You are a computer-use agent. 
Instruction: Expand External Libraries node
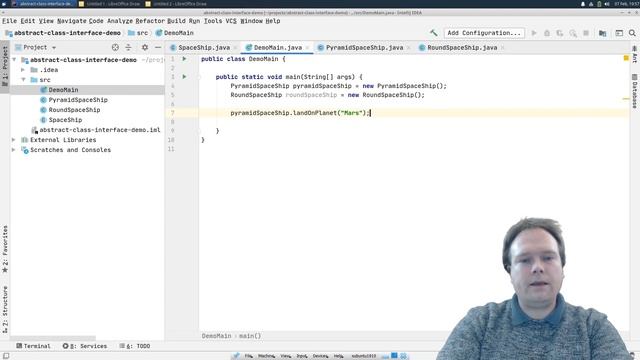[x=14, y=140]
